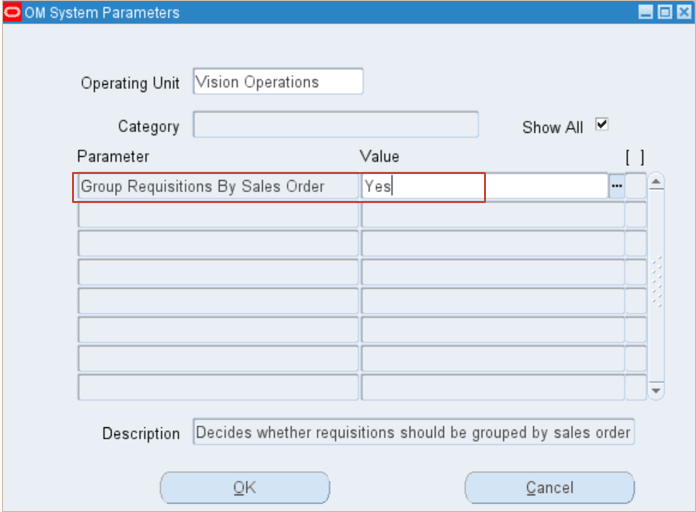696x512 pixels.
Task: Click the Category field
Action: (x=336, y=124)
